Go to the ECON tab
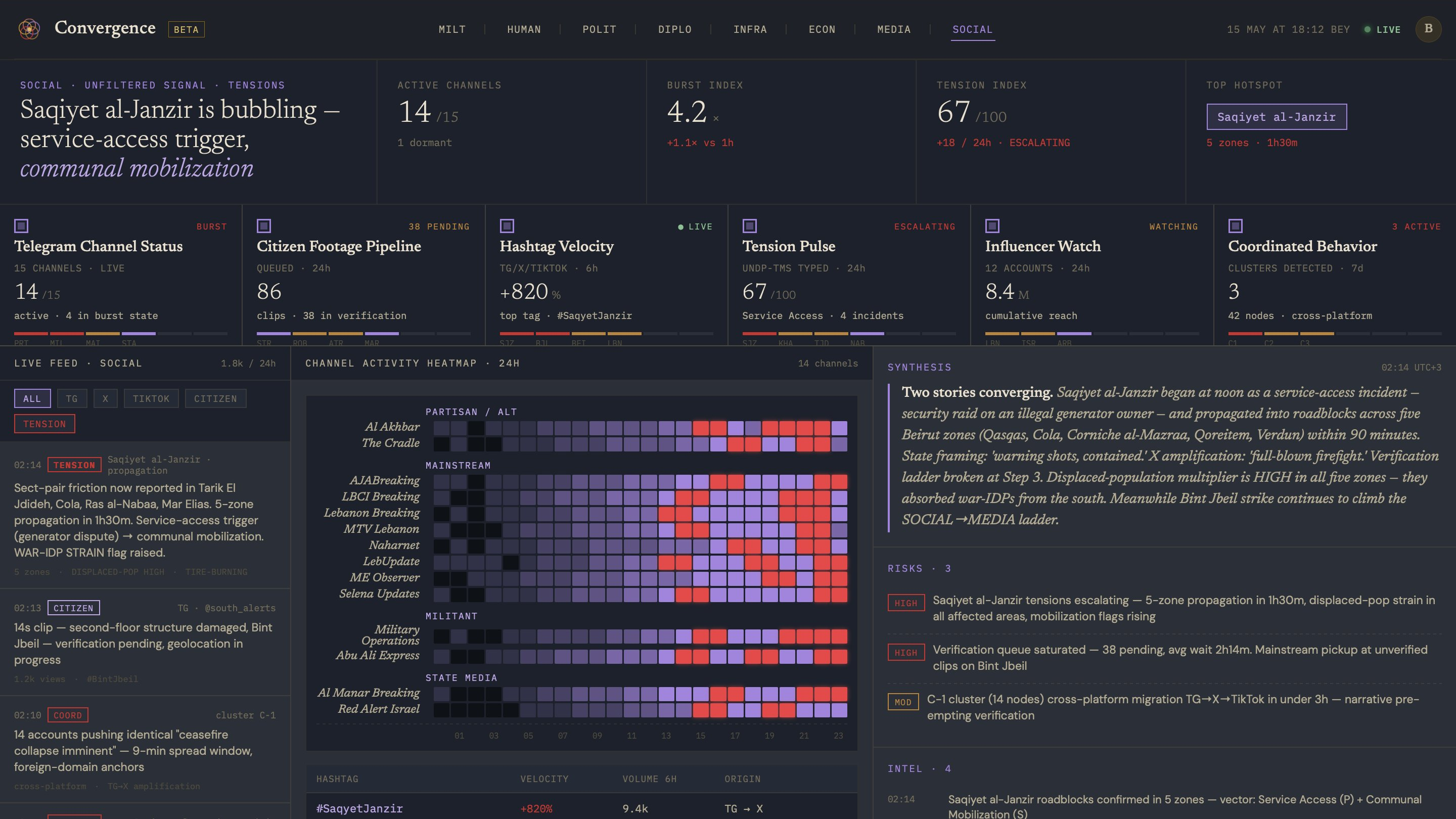The image size is (1456, 819). (x=822, y=29)
